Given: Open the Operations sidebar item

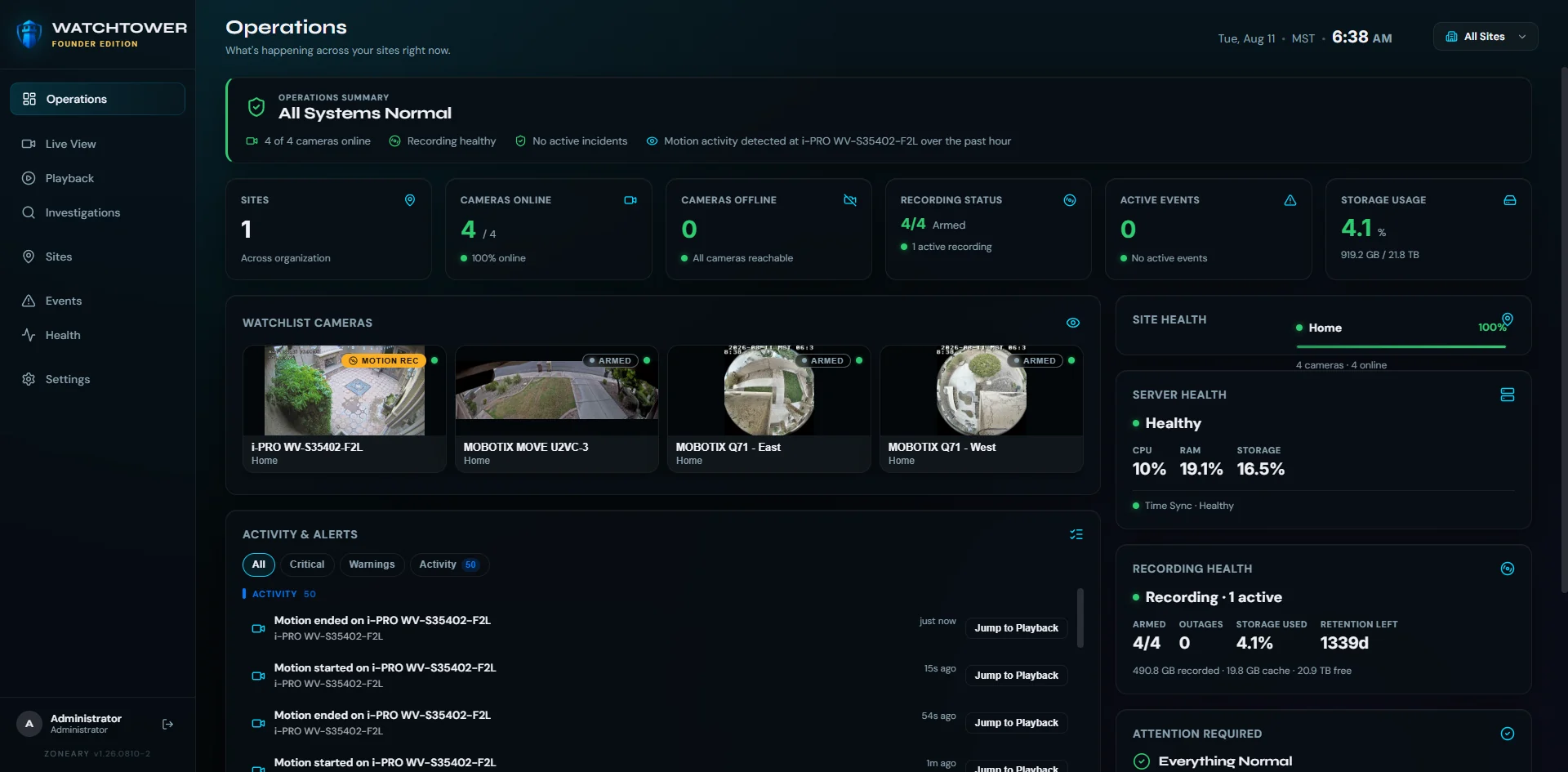Looking at the screenshot, I should tap(97, 99).
